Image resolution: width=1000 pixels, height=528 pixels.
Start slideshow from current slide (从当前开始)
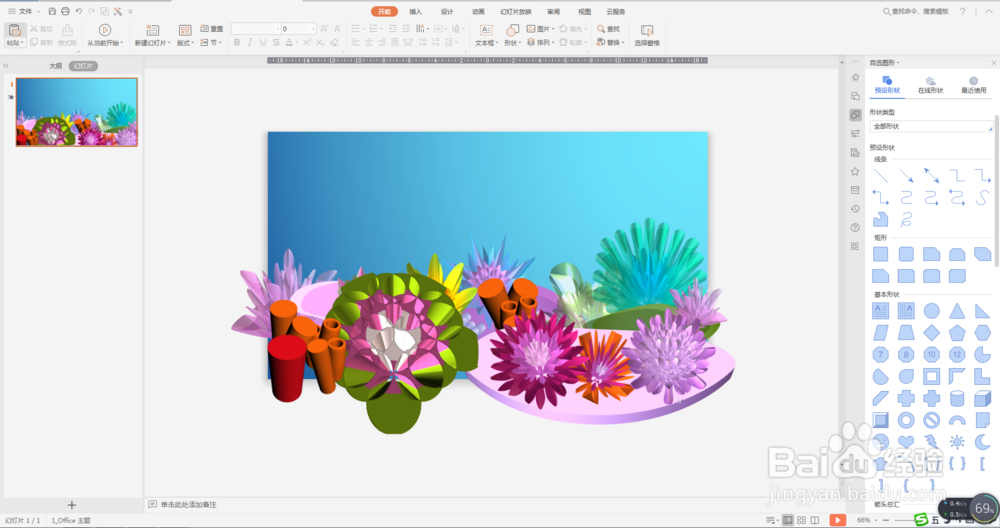coord(105,34)
